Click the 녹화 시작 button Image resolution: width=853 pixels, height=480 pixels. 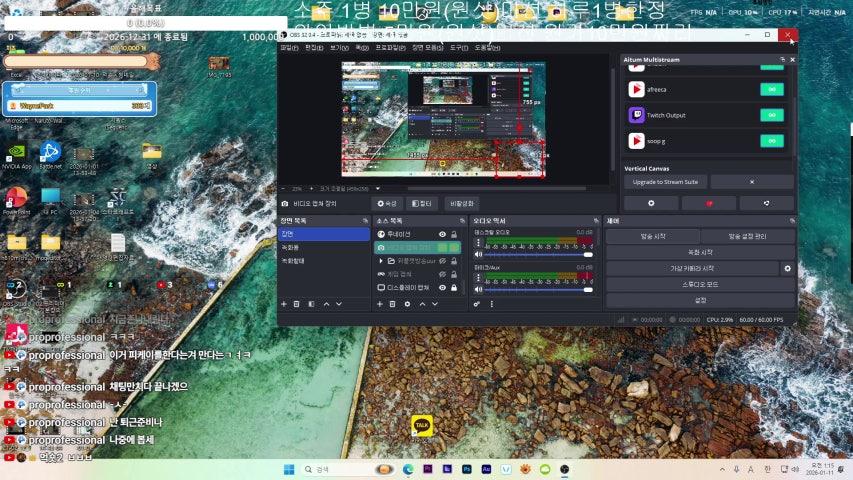click(700, 253)
